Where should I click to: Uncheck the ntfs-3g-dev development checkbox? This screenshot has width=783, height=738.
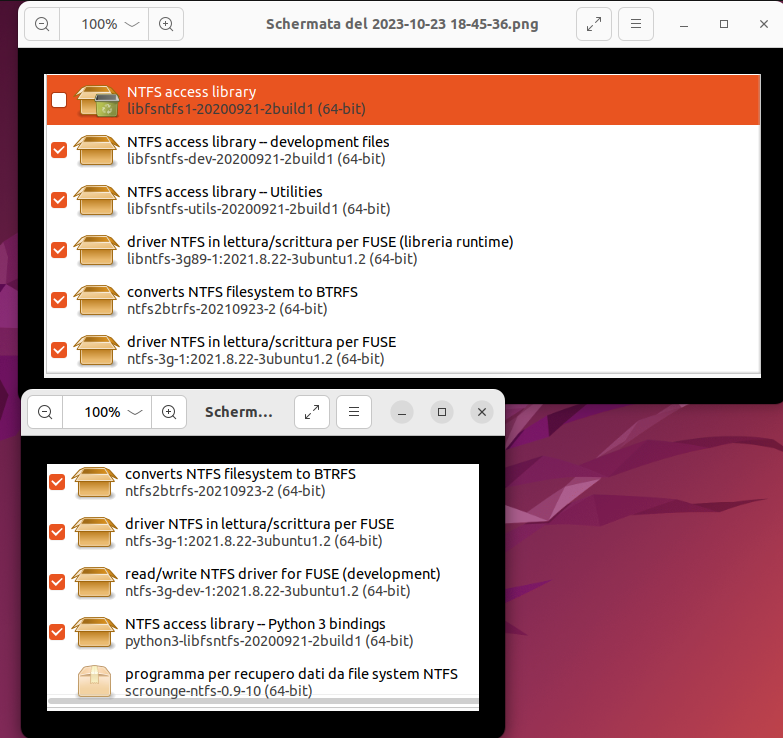coord(57,582)
